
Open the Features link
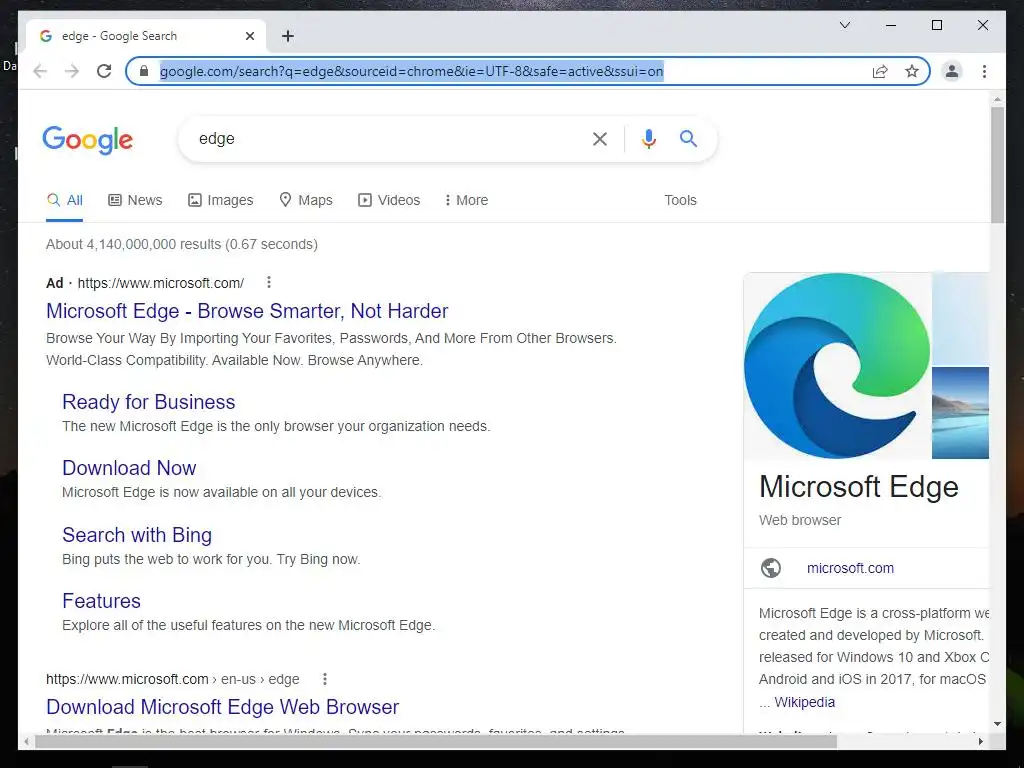(101, 601)
